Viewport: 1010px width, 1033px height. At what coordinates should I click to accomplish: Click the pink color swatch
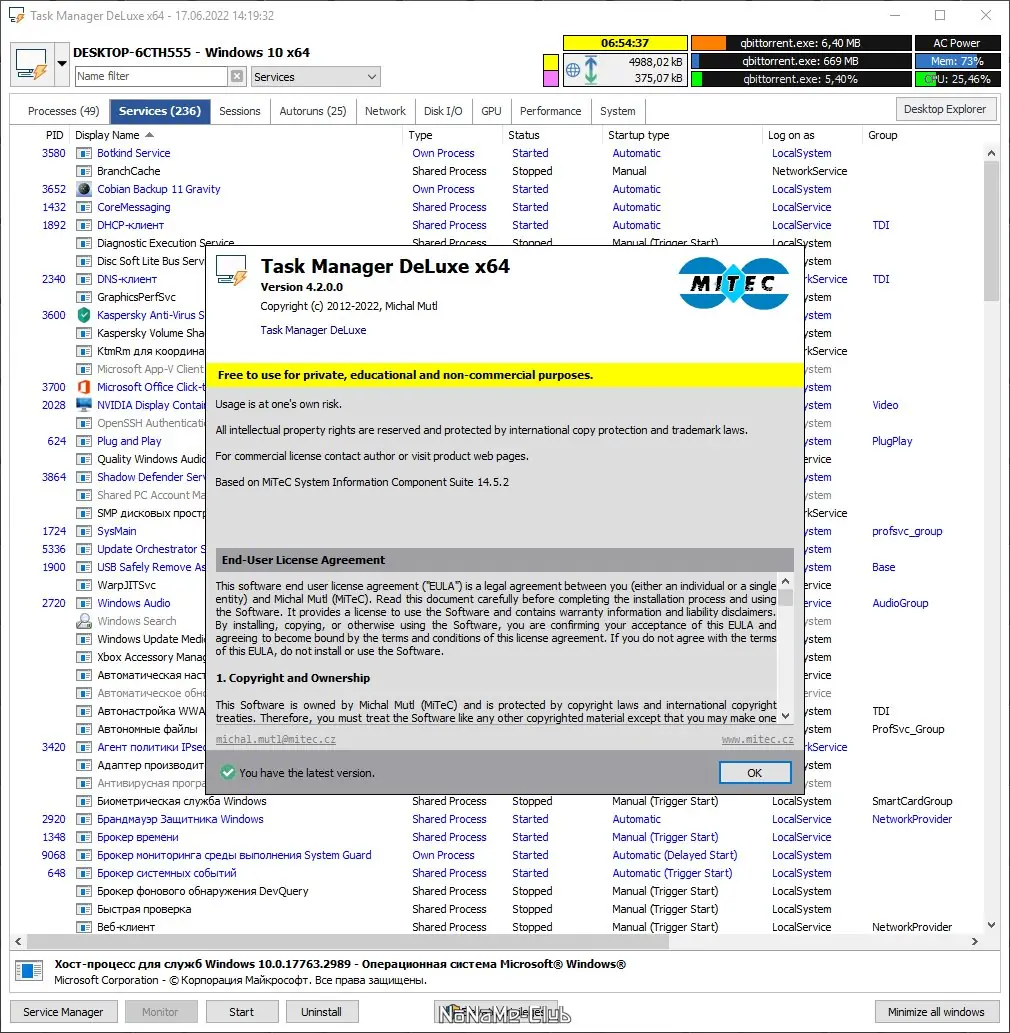(550, 78)
